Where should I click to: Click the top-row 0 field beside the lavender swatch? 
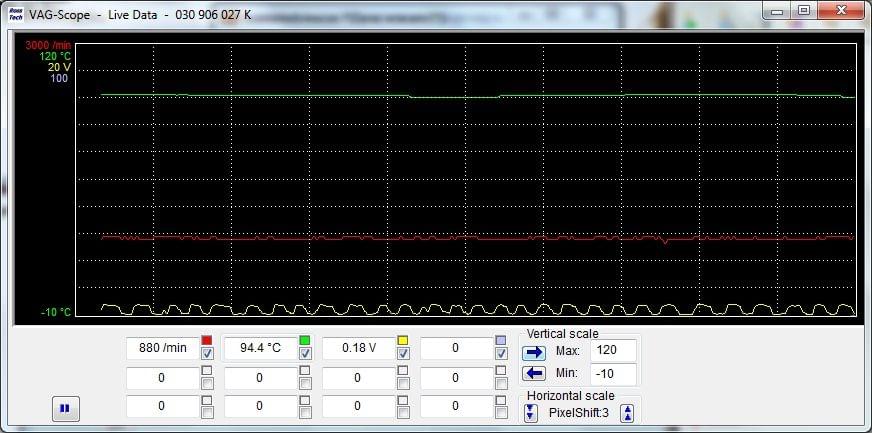pyautogui.click(x=456, y=349)
